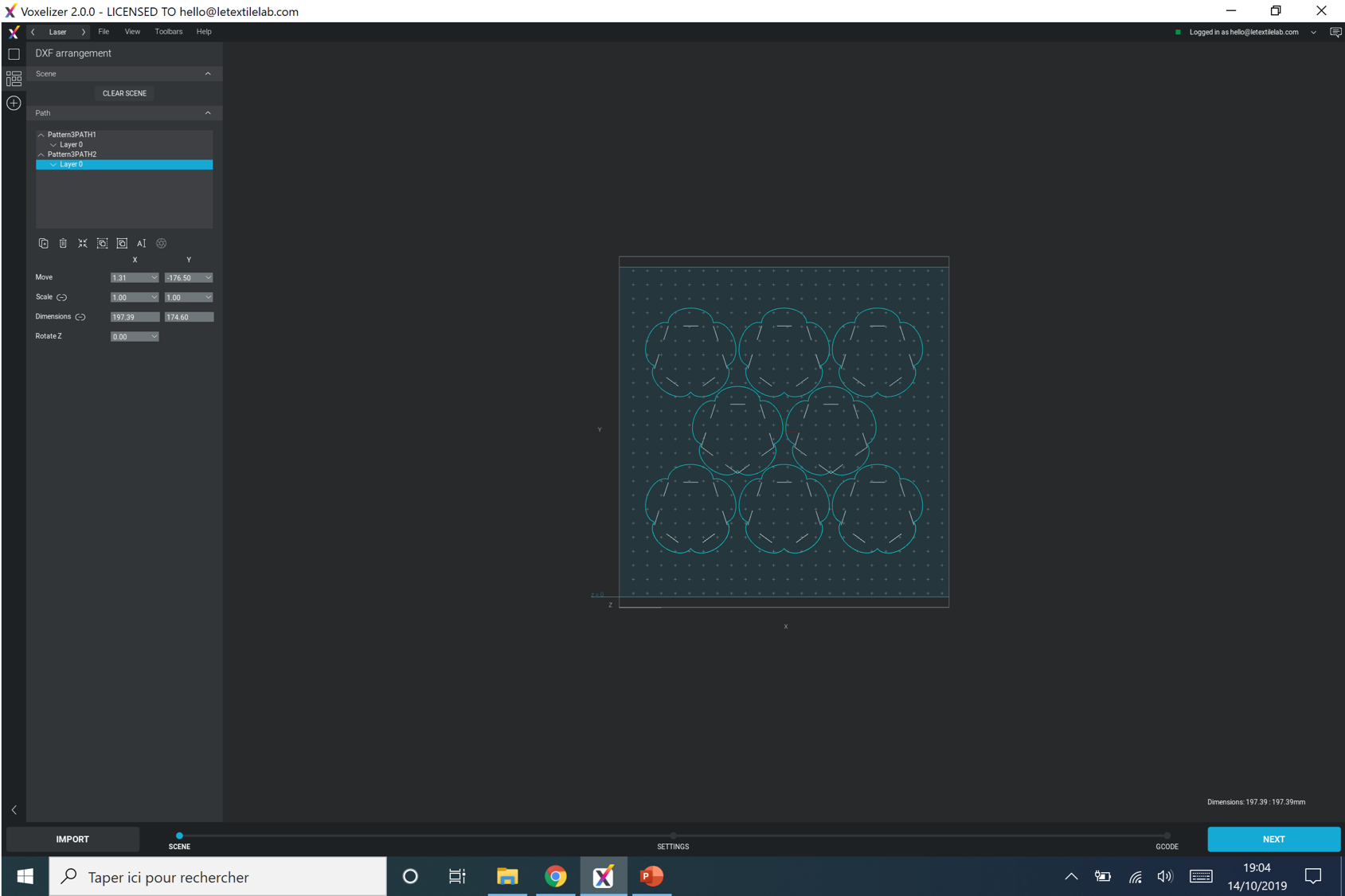The image size is (1345, 896).
Task: Select highlighted Layer 0 under Pattern3PATH2
Action: (x=124, y=164)
